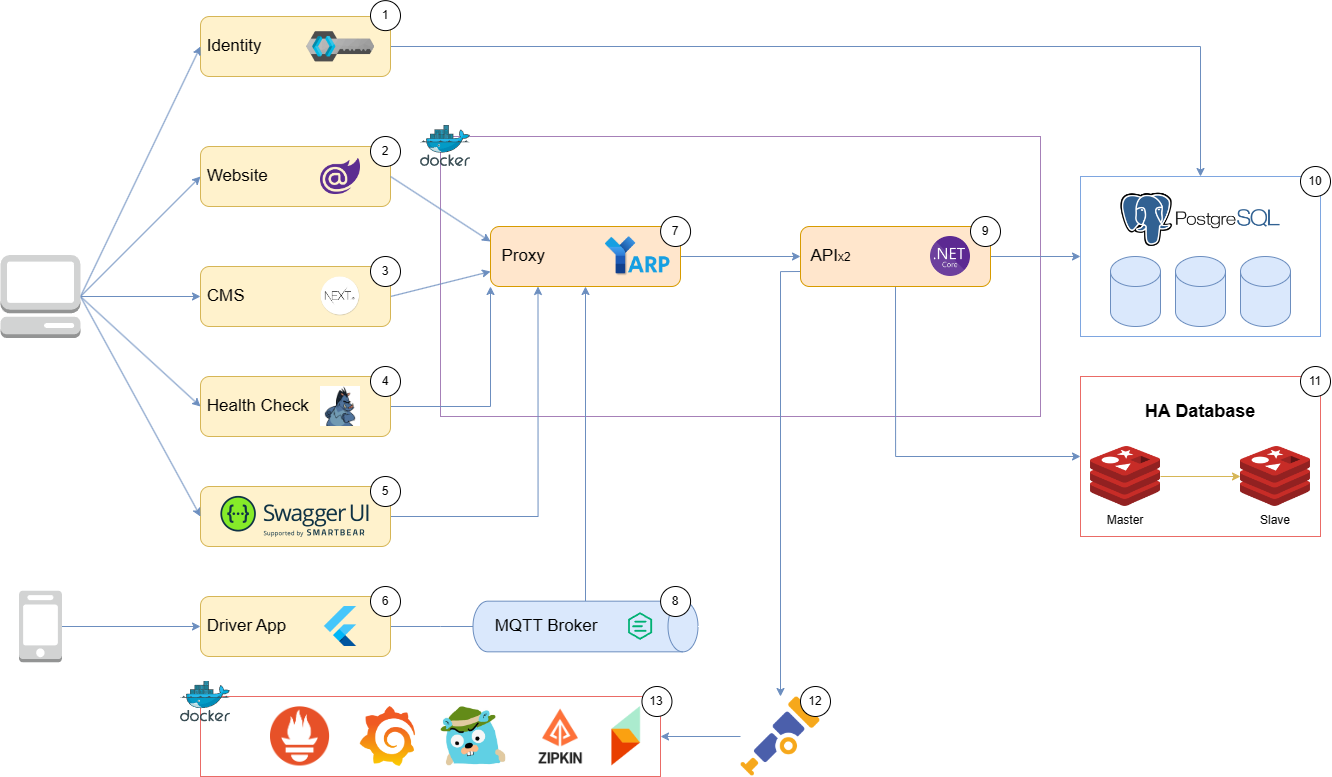Select the "Swagger UI" wordmark text
Image resolution: width=1332 pixels, height=777 pixels.
[316, 513]
